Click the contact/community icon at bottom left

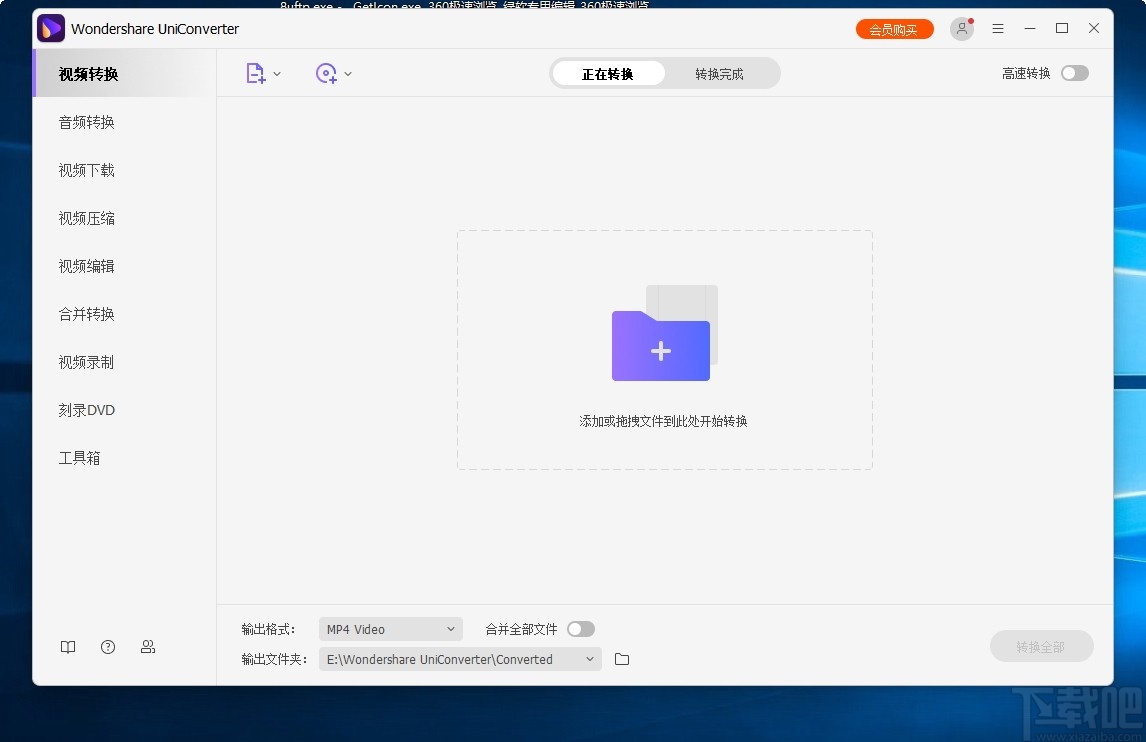tap(148, 647)
